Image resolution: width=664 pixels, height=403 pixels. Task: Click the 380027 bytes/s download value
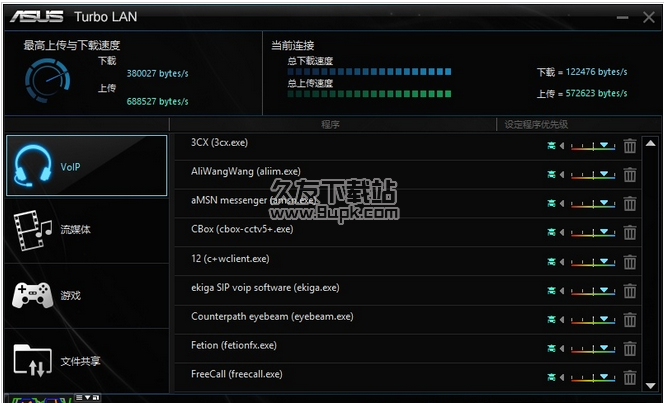click(158, 74)
